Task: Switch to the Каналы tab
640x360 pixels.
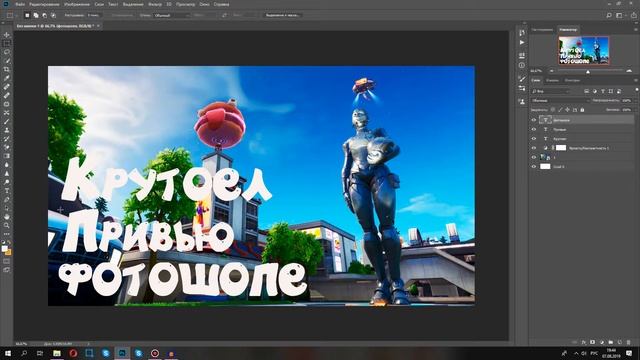Action: coord(552,80)
